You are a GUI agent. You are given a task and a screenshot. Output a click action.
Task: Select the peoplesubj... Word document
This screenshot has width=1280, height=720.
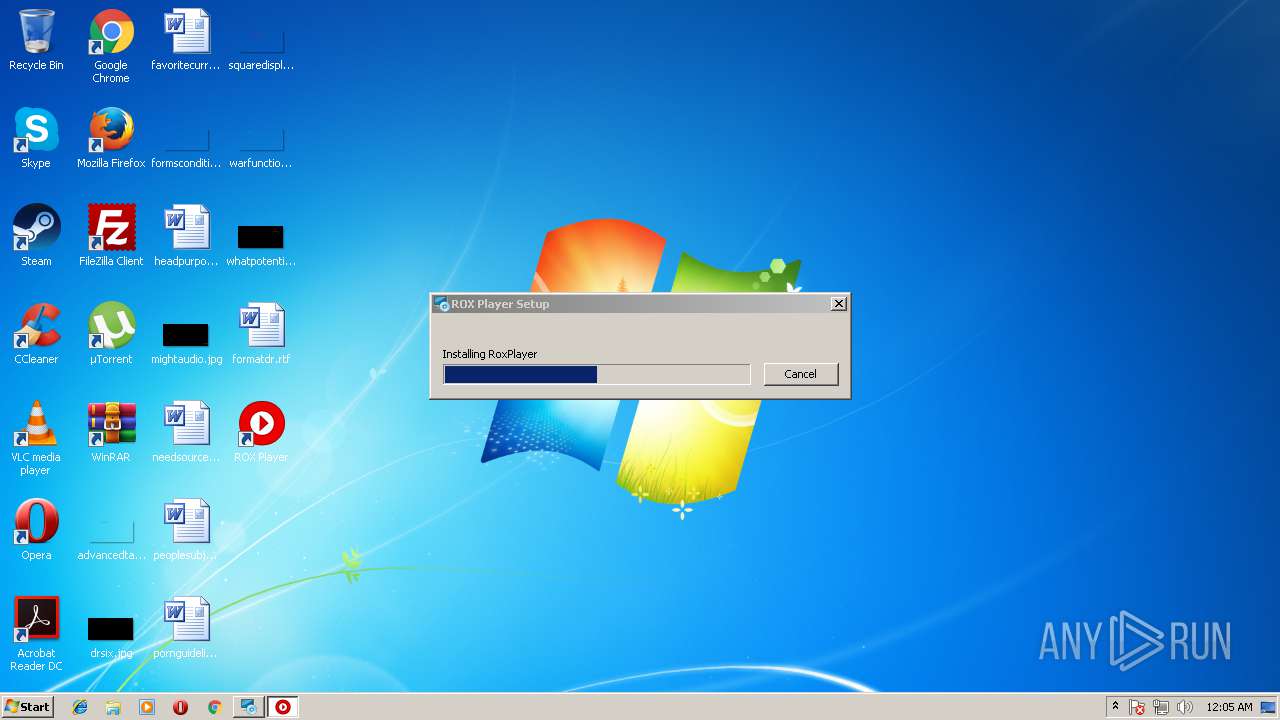(186, 530)
